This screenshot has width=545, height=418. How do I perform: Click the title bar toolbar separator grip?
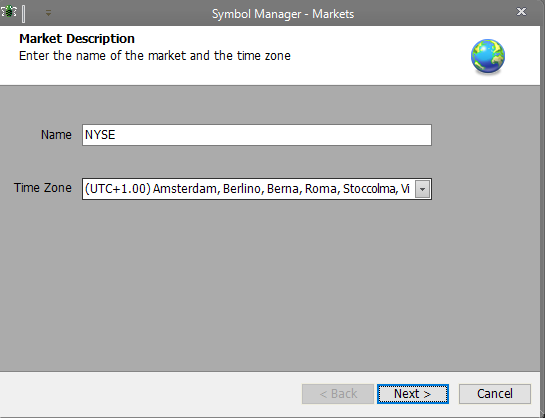pos(23,14)
